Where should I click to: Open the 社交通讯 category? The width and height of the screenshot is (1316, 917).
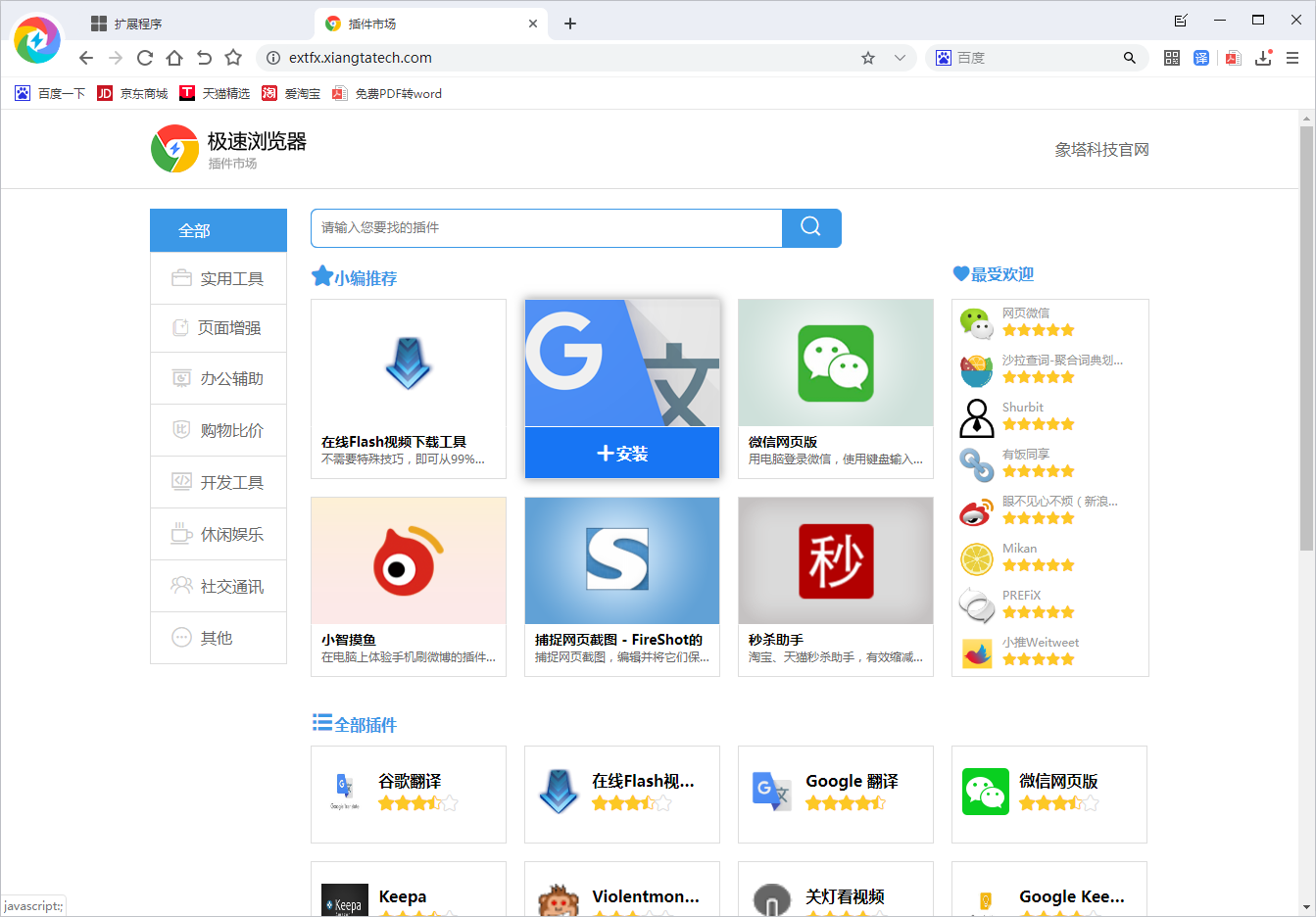point(219,586)
